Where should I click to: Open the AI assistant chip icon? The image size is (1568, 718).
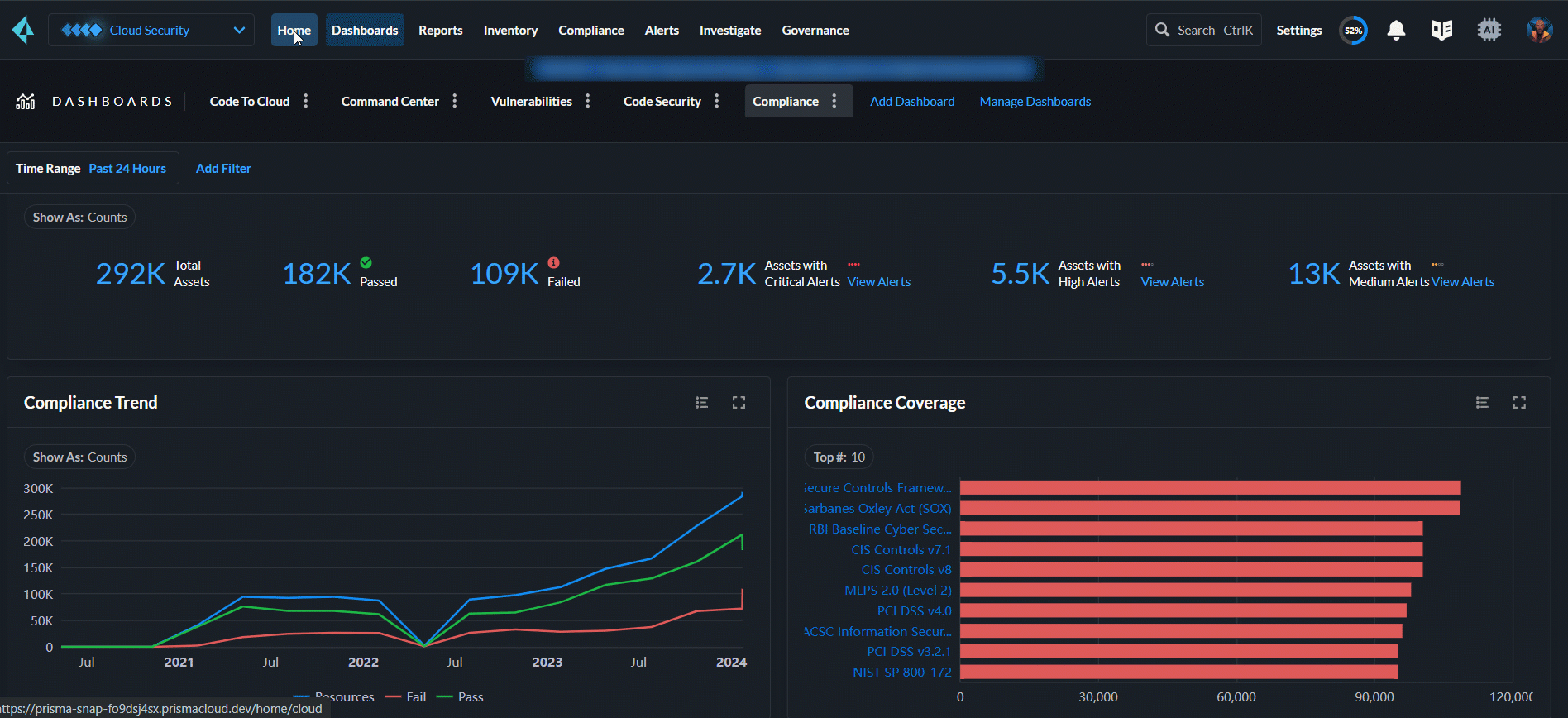pos(1489,31)
